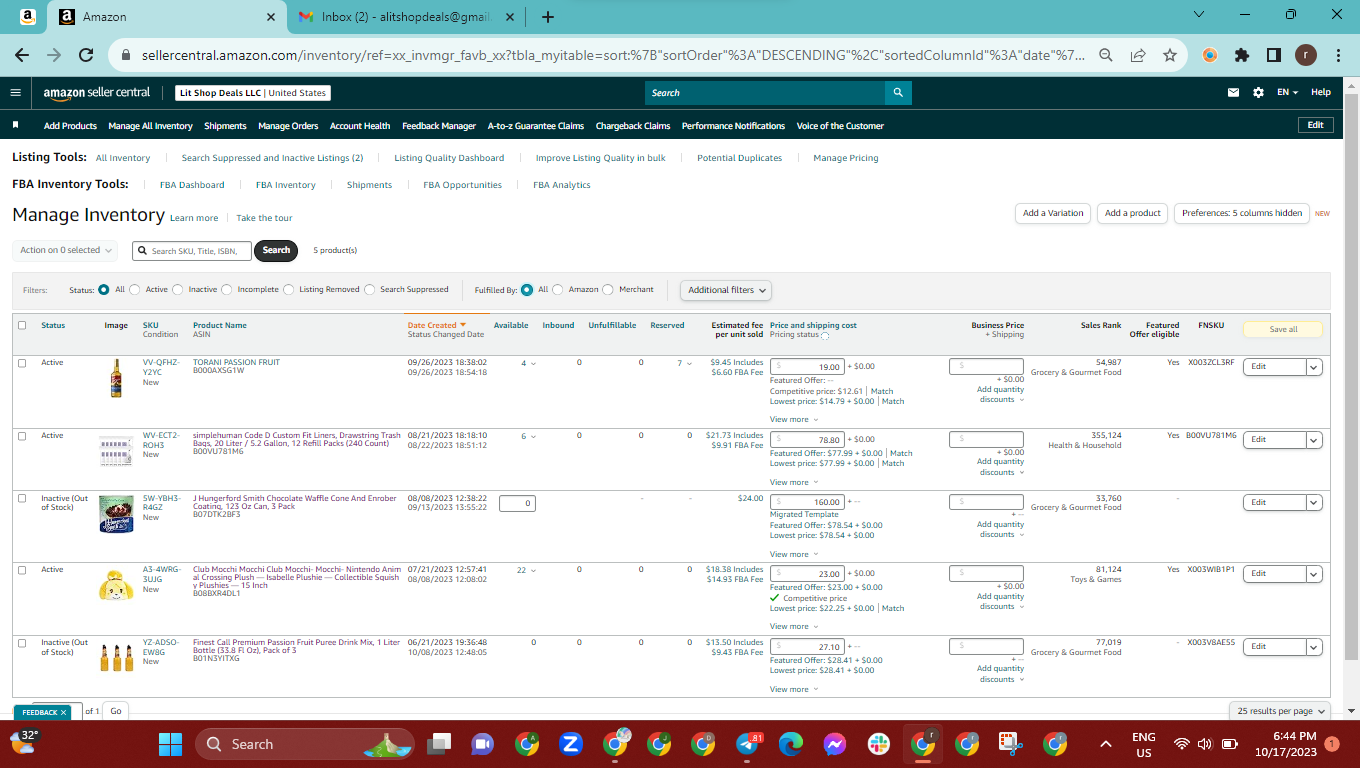This screenshot has width=1360, height=768.
Task: Open Preferences: 5 columns hidden
Action: coord(1242,213)
